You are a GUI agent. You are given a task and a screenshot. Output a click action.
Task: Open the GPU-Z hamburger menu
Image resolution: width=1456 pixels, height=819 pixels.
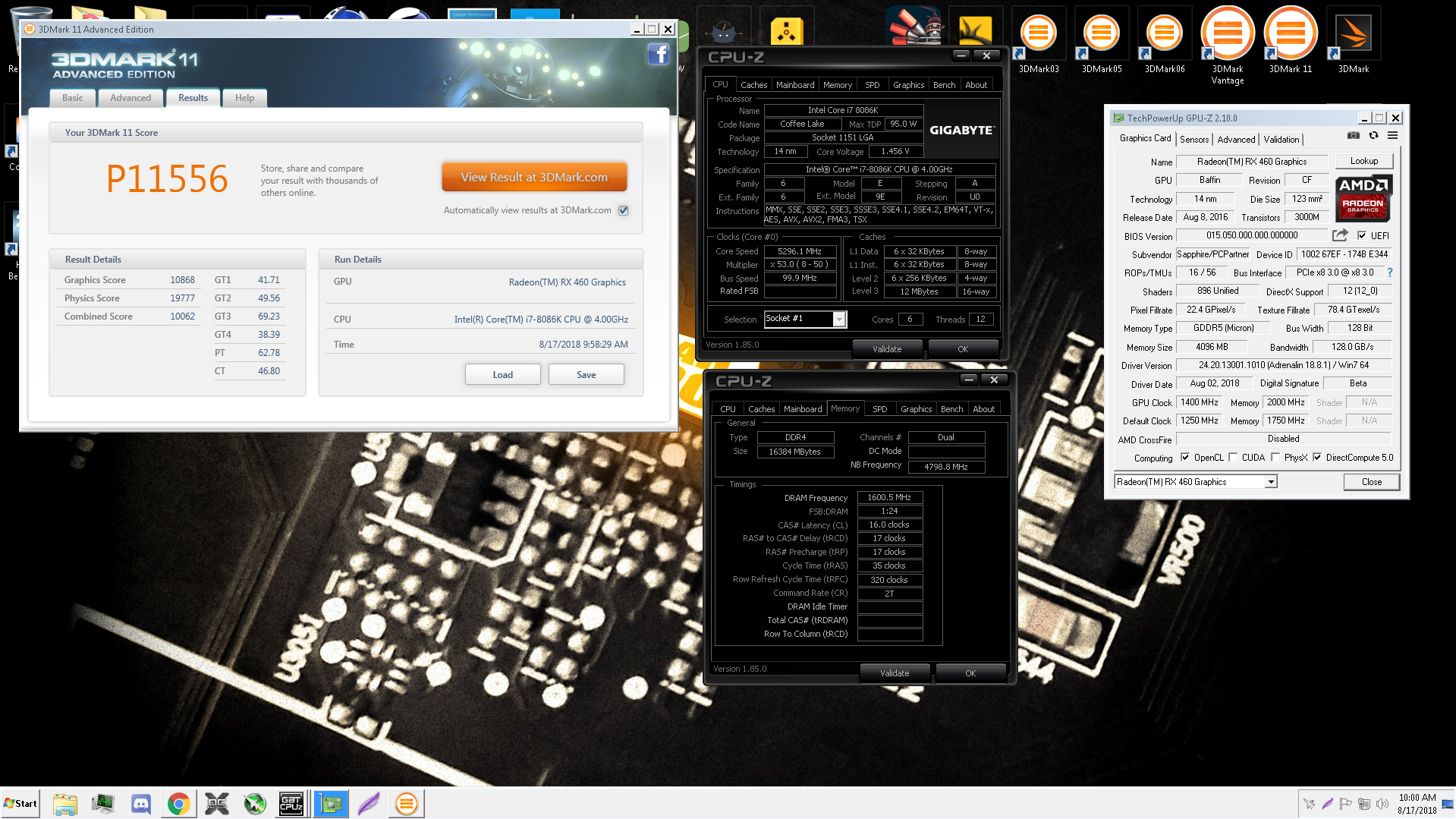(x=1393, y=136)
